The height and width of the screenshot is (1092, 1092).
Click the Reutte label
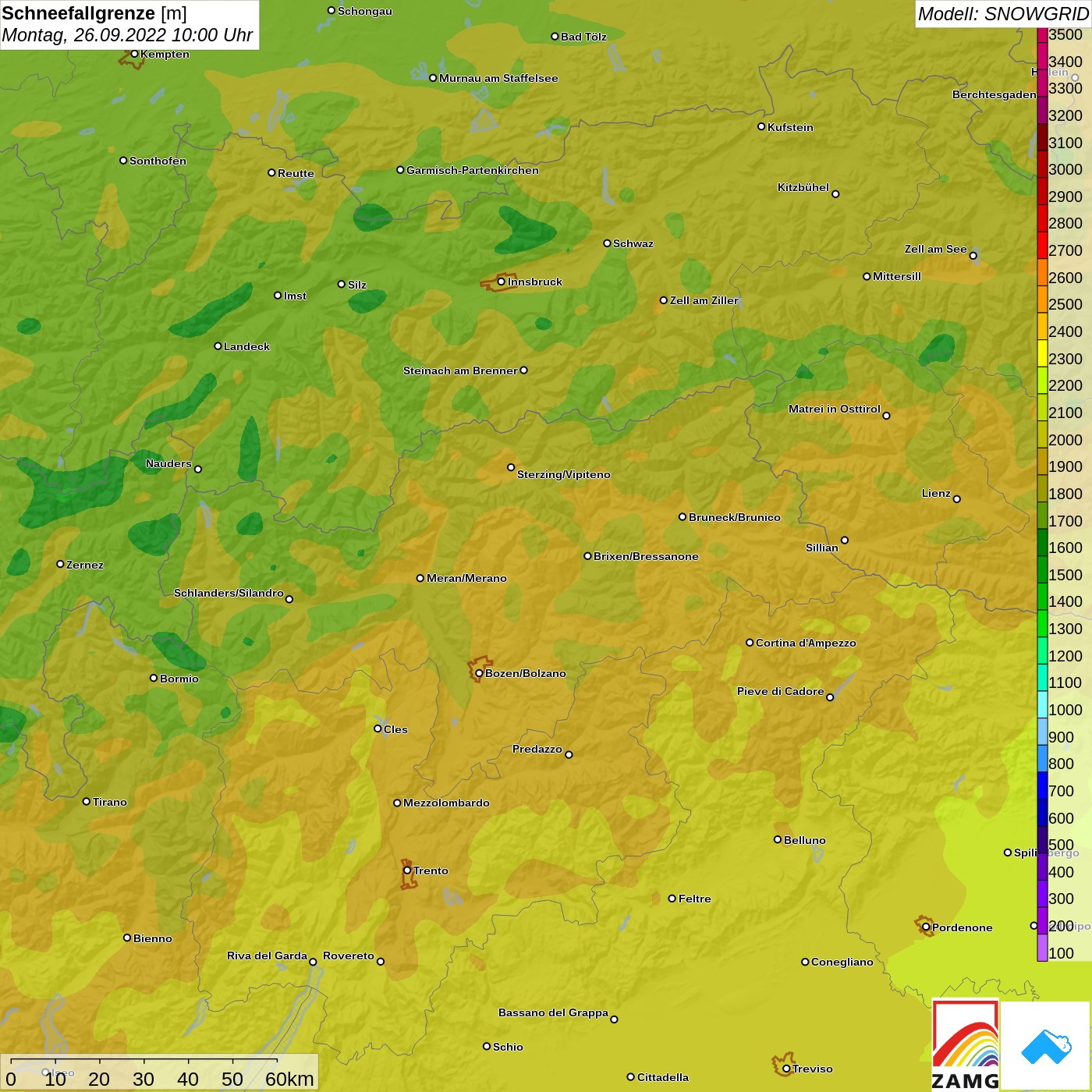296,173
